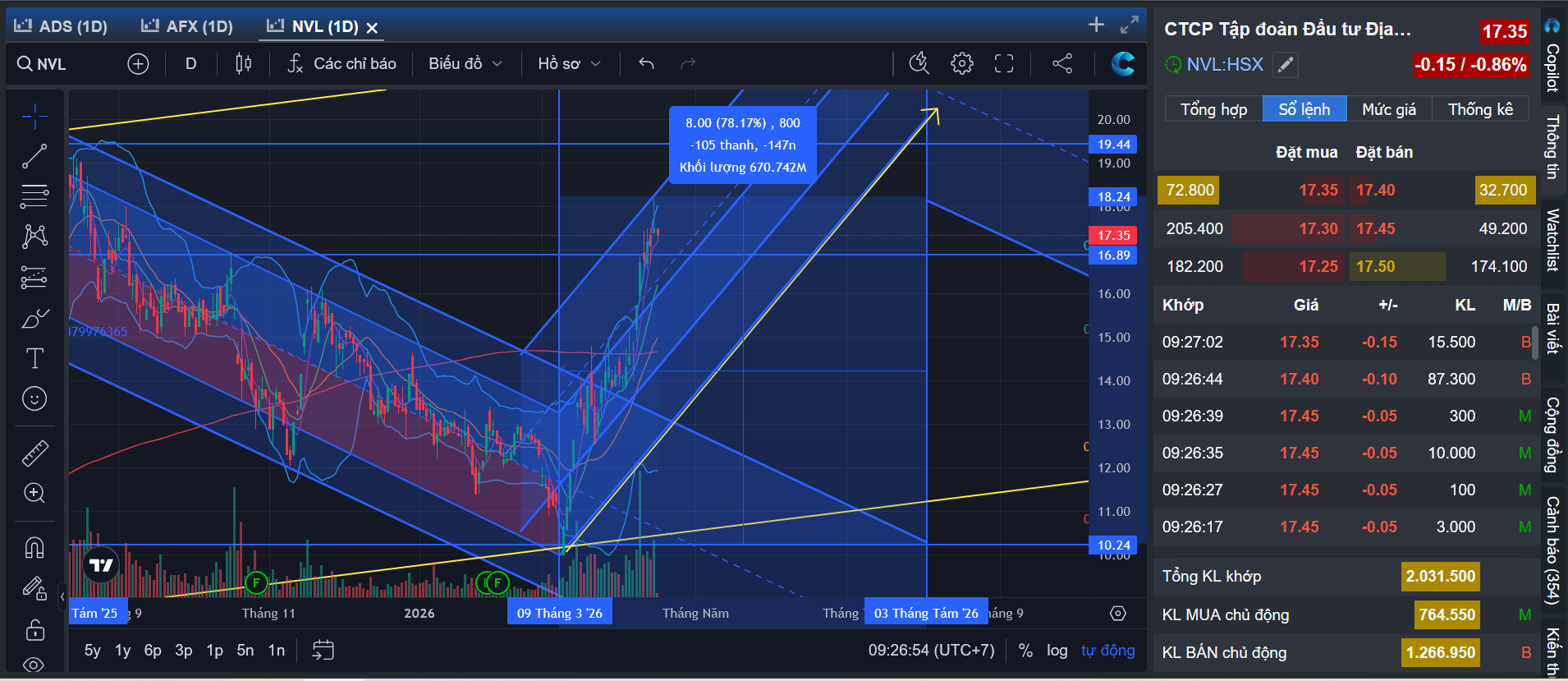Screen dimensions: 1568x681
Task: Open the Kiến thức side panel
Action: tap(1552, 652)
